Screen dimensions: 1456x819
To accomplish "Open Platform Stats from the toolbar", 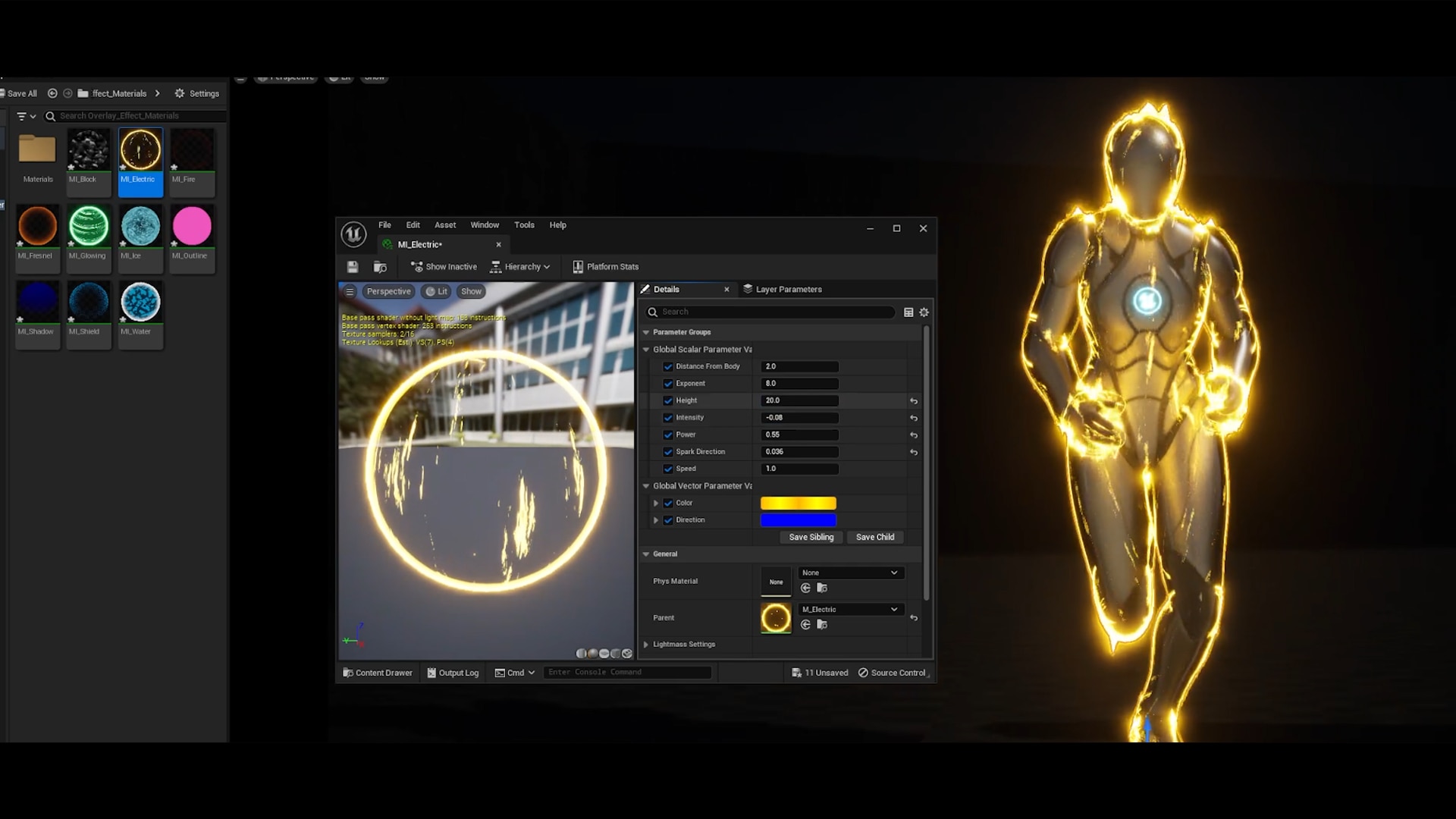I will (x=605, y=266).
